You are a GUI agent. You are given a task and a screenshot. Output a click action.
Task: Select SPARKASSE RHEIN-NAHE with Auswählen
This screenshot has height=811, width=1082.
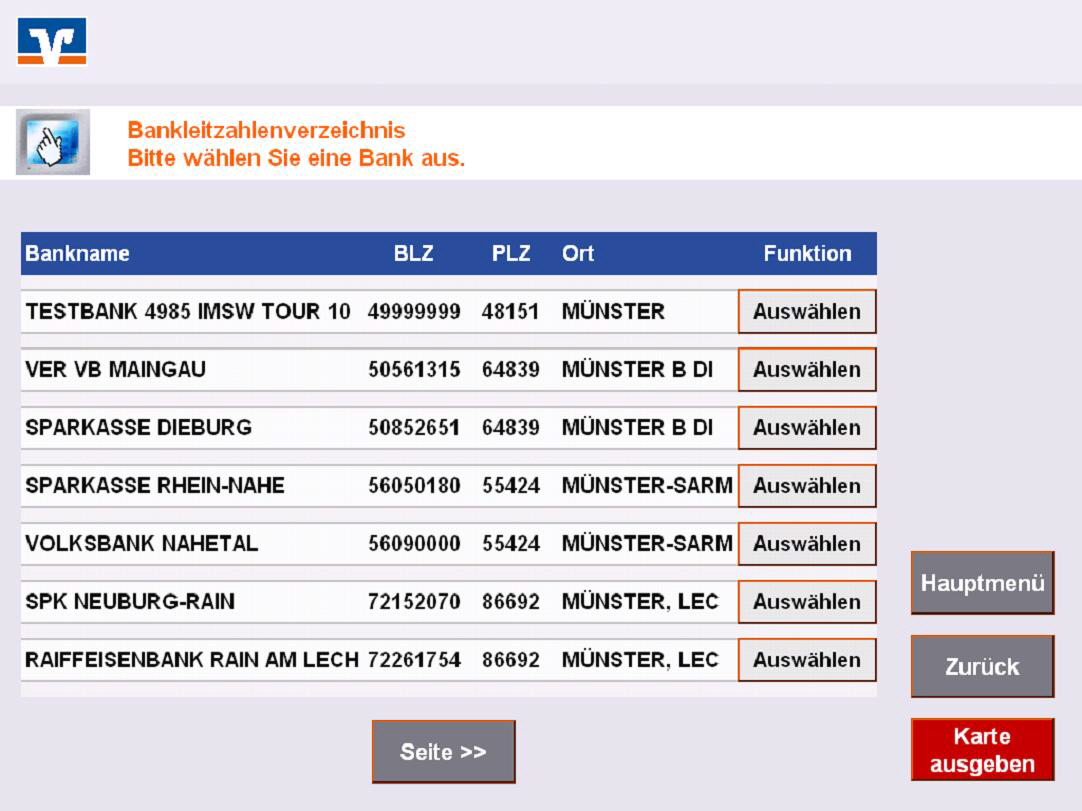point(807,485)
